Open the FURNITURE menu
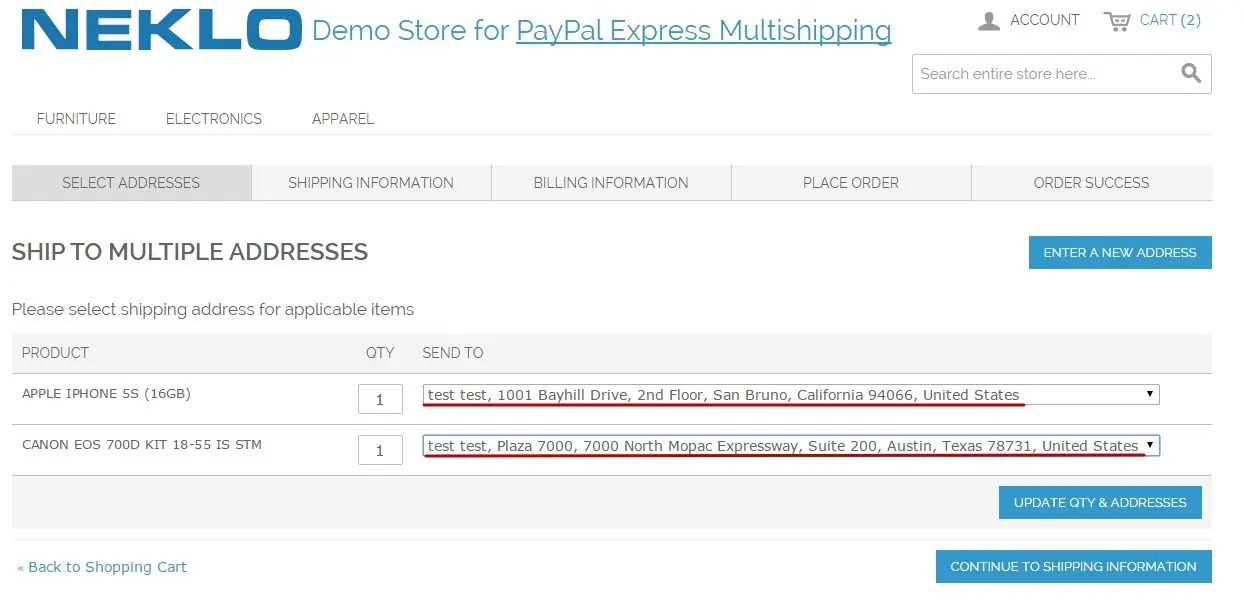1244x607 pixels. 76,119
